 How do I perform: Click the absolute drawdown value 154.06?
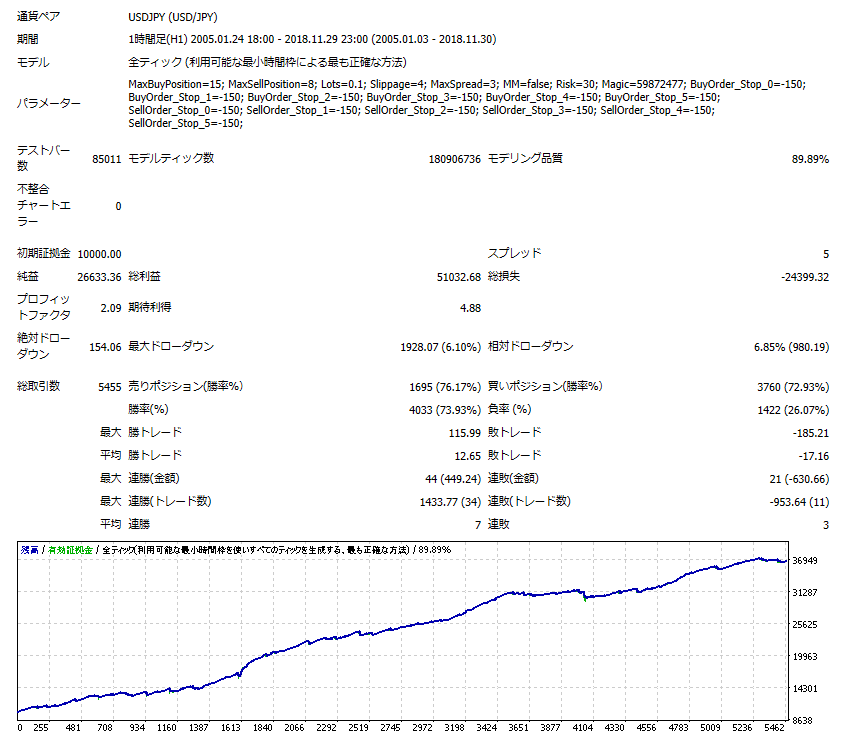tap(105, 347)
